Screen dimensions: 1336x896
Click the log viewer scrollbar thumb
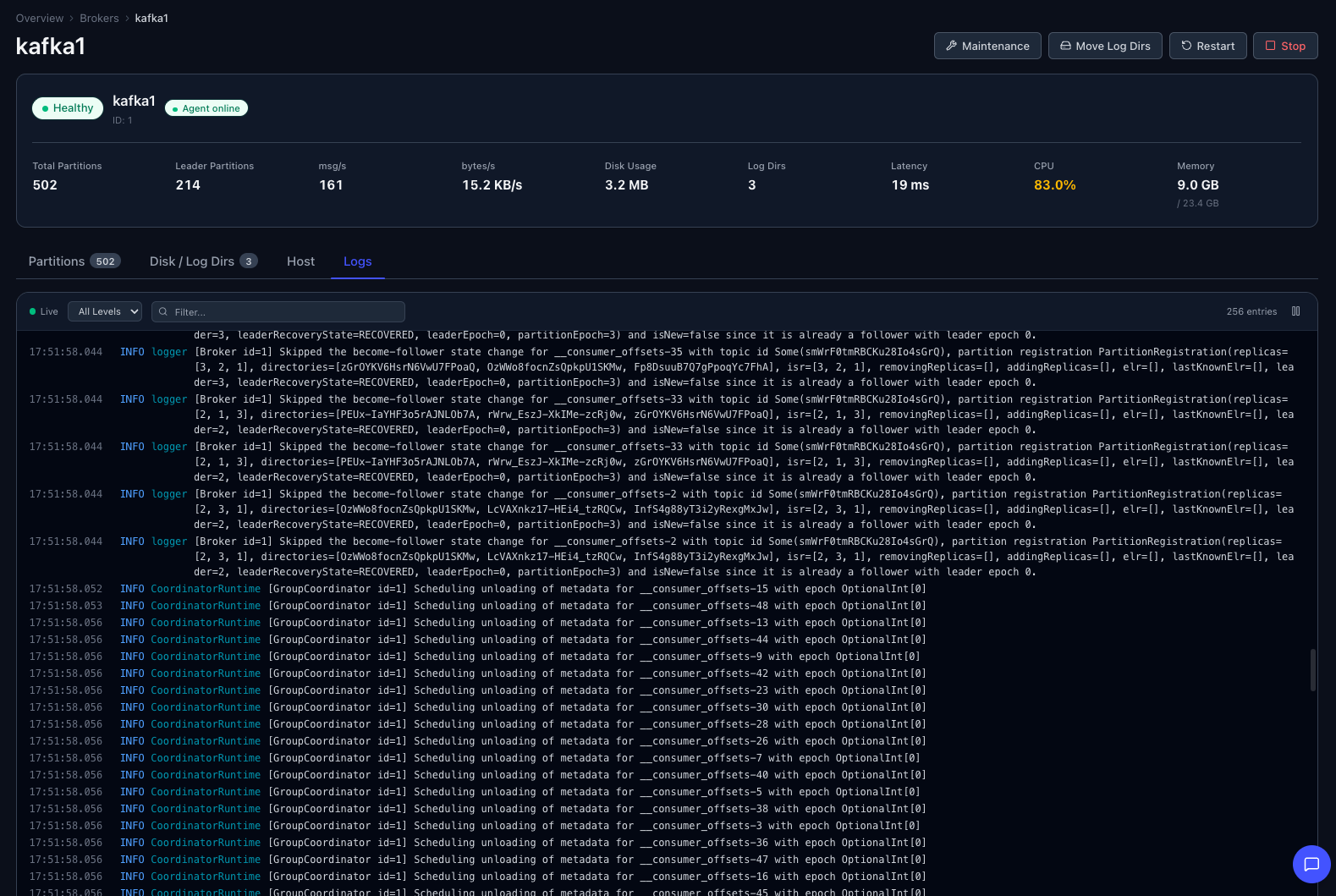pyautogui.click(x=1312, y=670)
